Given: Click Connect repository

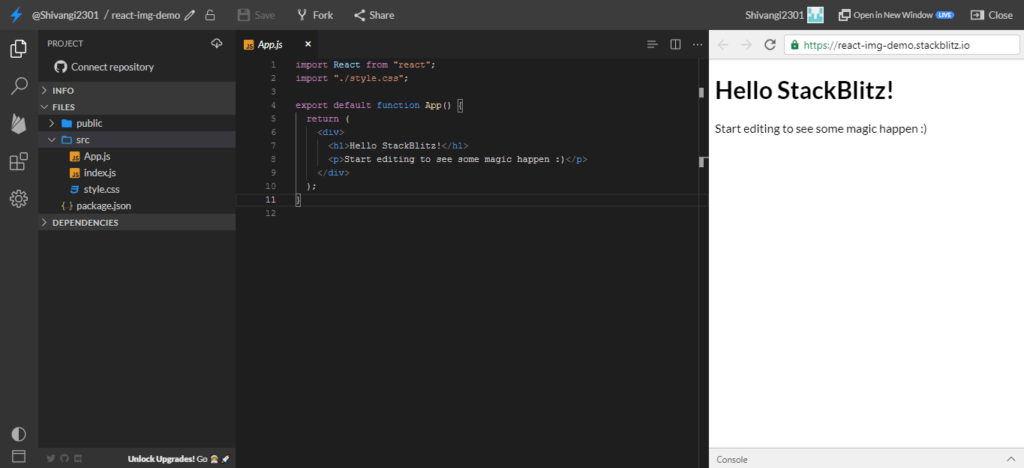Looking at the screenshot, I should point(104,67).
